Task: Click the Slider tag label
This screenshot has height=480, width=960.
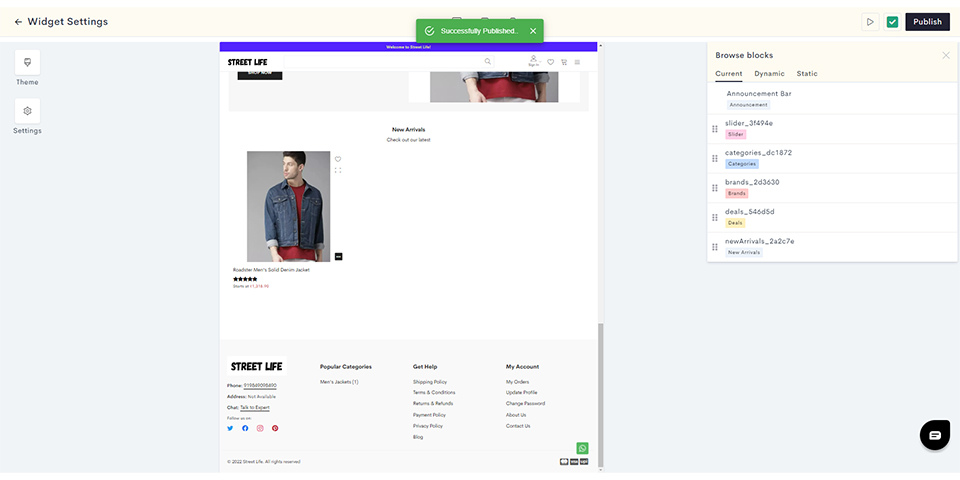Action: coord(735,134)
